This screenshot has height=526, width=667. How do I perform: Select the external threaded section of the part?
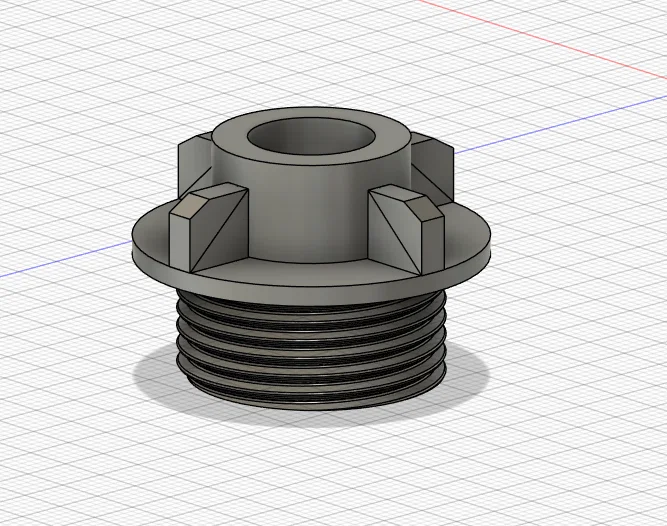(x=311, y=349)
